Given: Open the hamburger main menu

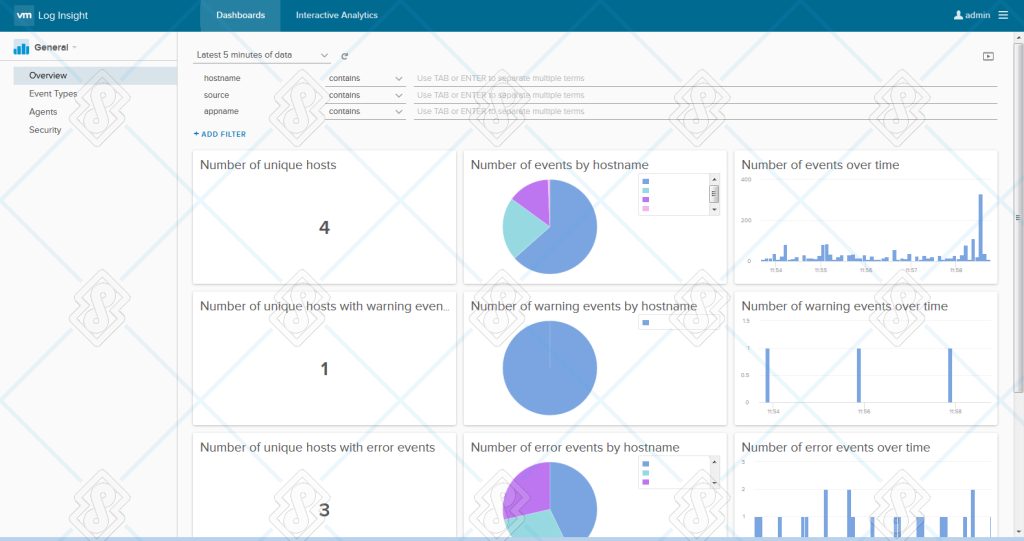Looking at the screenshot, I should tap(1003, 15).
